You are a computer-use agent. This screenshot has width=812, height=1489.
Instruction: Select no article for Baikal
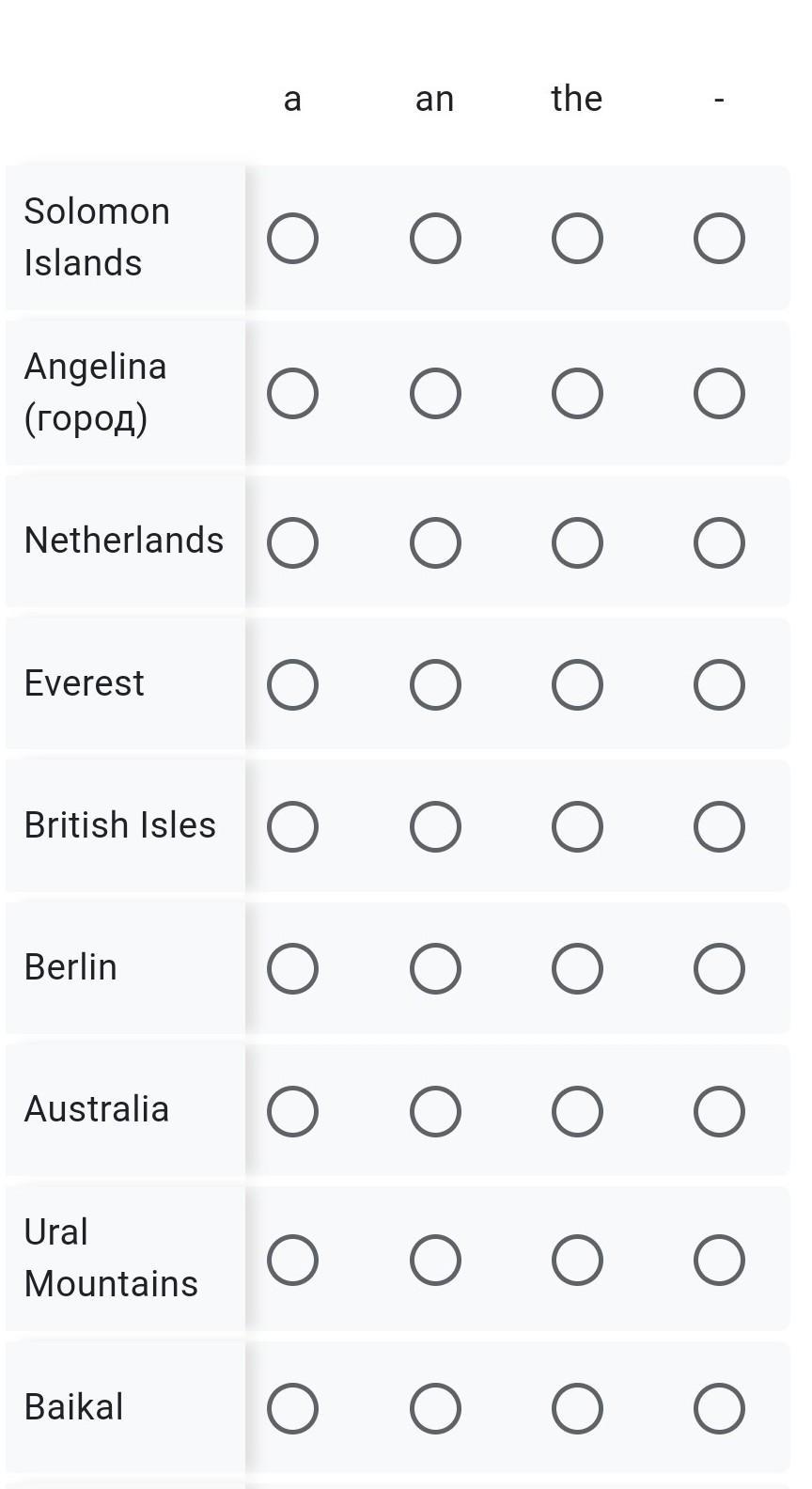pos(719,1408)
